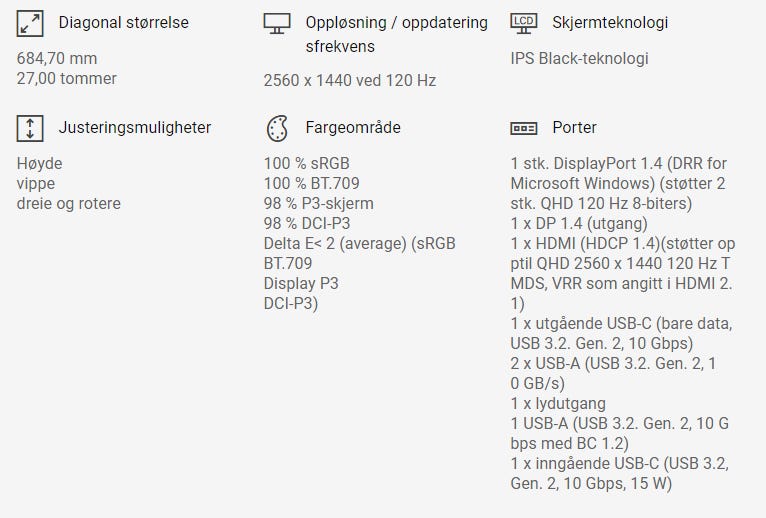766x518 pixels.
Task: Click the monitor resolution icon
Action: coord(277,23)
